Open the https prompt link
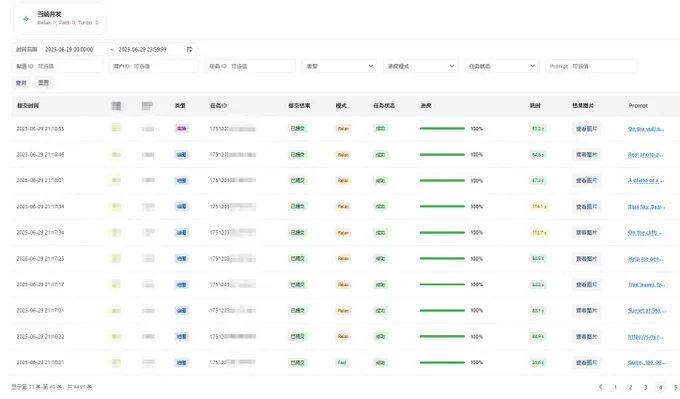 coord(646,337)
